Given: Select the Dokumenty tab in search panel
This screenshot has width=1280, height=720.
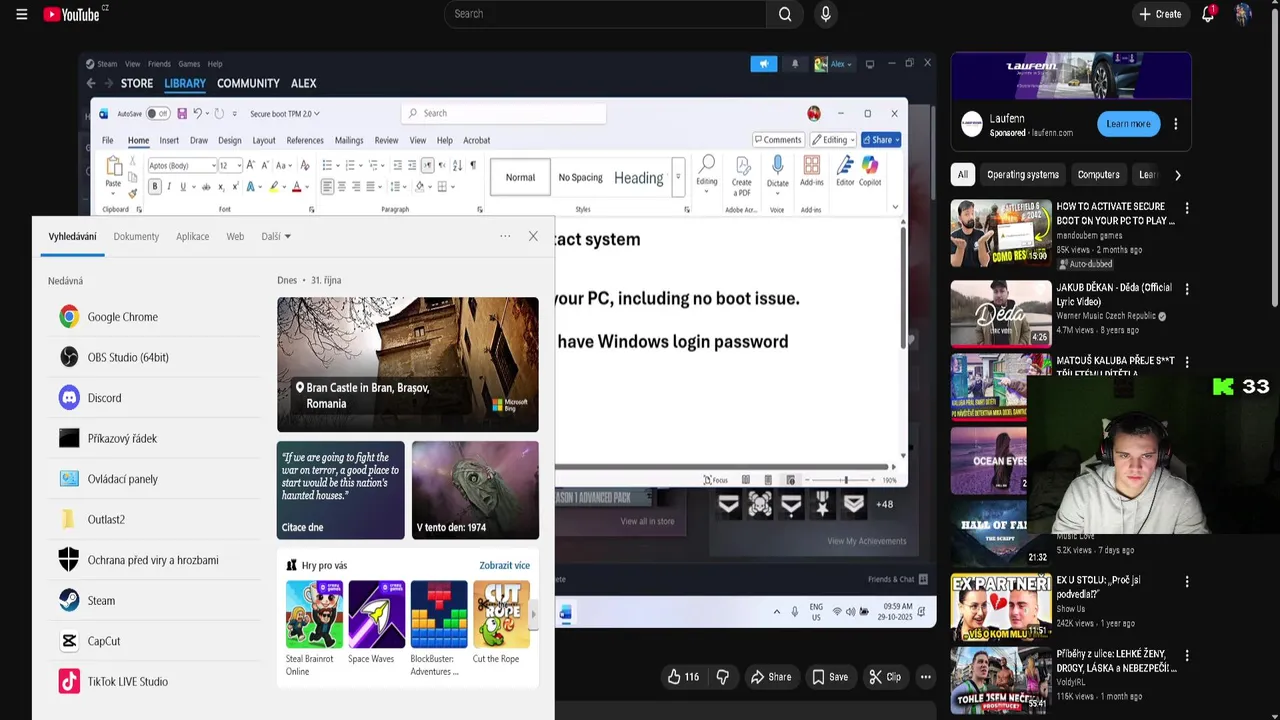Looking at the screenshot, I should (136, 236).
